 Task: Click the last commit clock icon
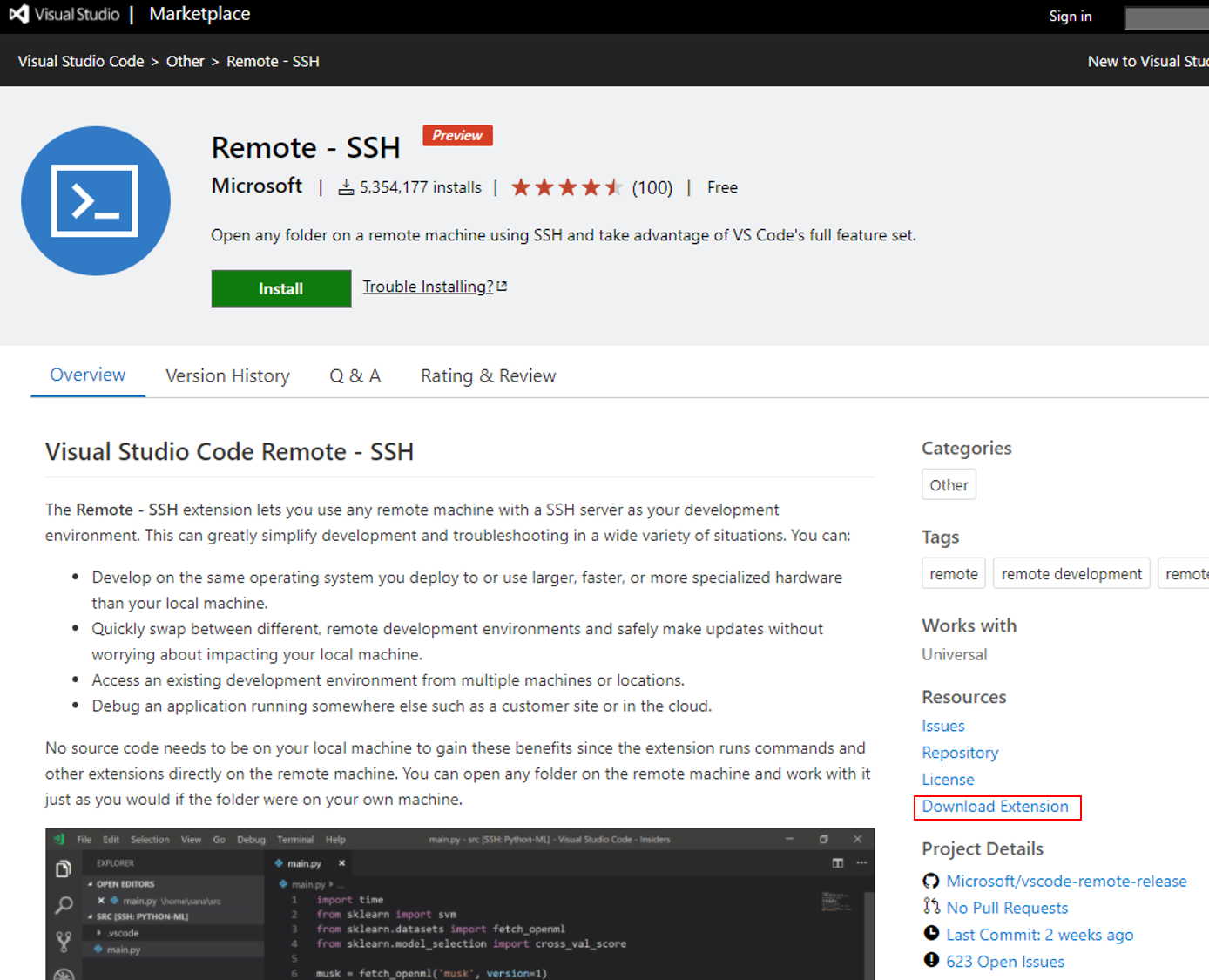pos(931,934)
